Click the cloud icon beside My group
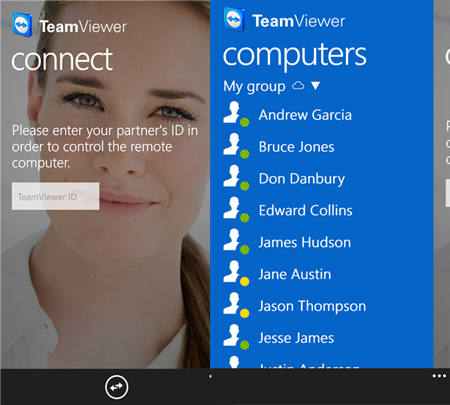The height and width of the screenshot is (405, 450). click(298, 86)
